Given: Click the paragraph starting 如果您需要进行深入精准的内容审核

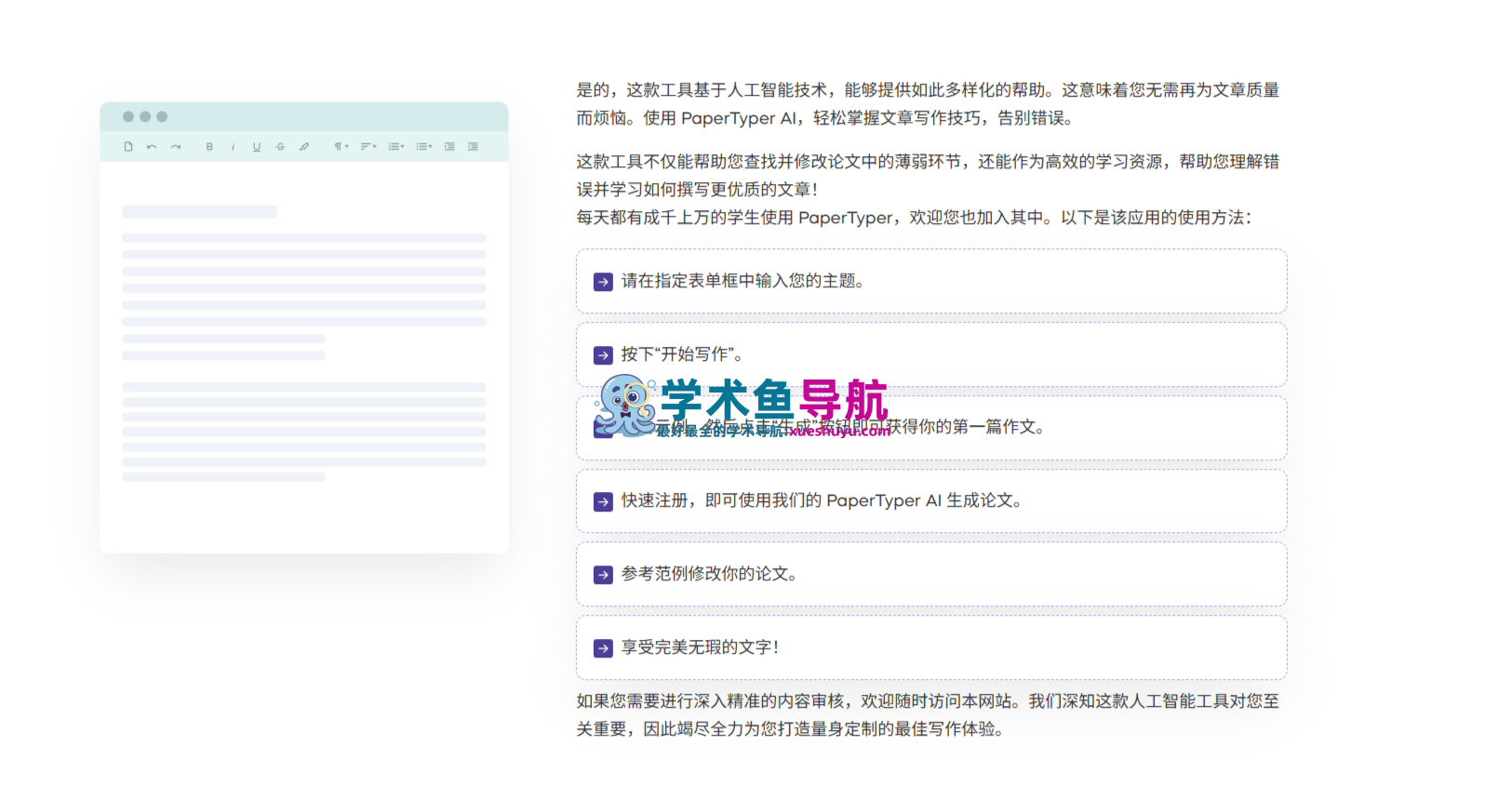Looking at the screenshot, I should 928,715.
